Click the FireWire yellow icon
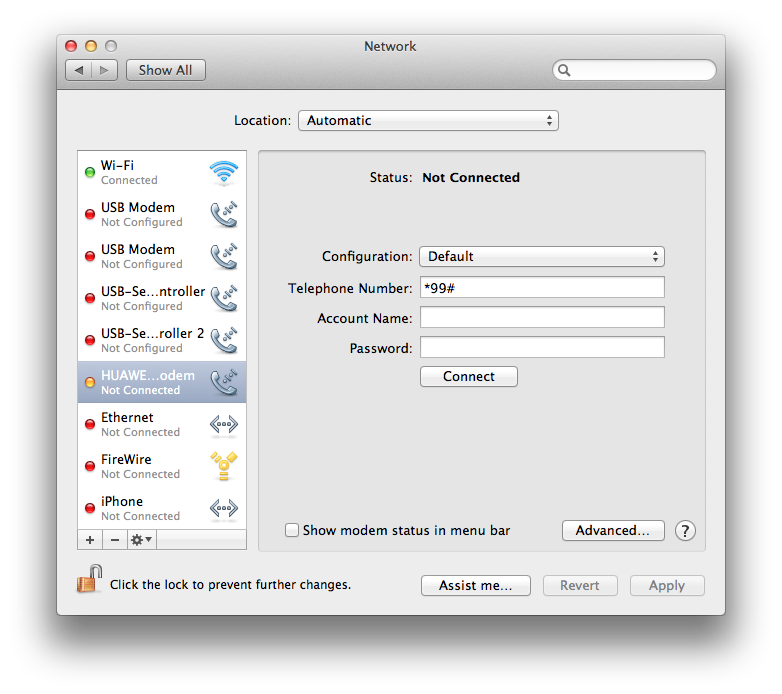Screen dimensions: 782x694 click(x=223, y=466)
